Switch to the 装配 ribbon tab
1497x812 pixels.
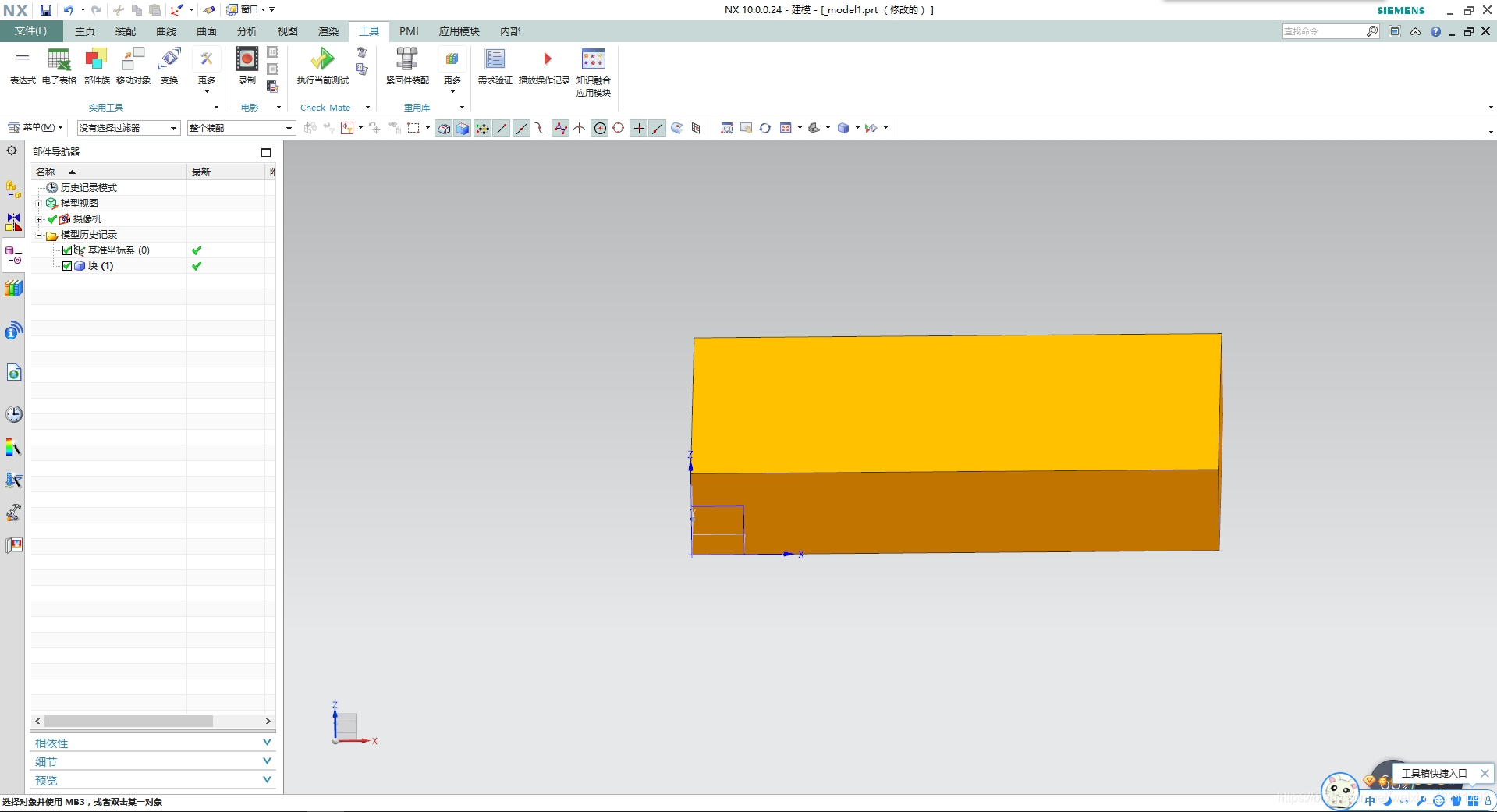[126, 31]
